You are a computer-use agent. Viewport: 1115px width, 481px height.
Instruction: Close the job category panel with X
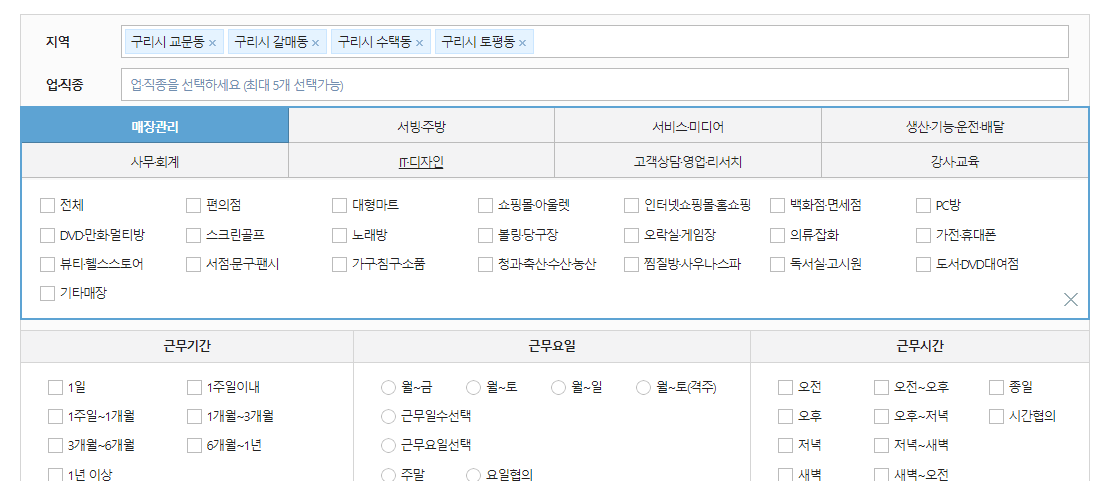[1070, 300]
